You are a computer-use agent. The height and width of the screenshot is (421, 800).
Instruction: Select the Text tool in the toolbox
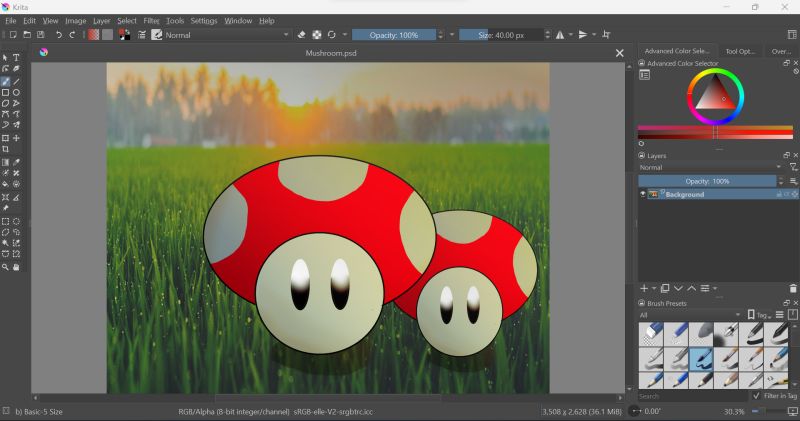(x=17, y=58)
